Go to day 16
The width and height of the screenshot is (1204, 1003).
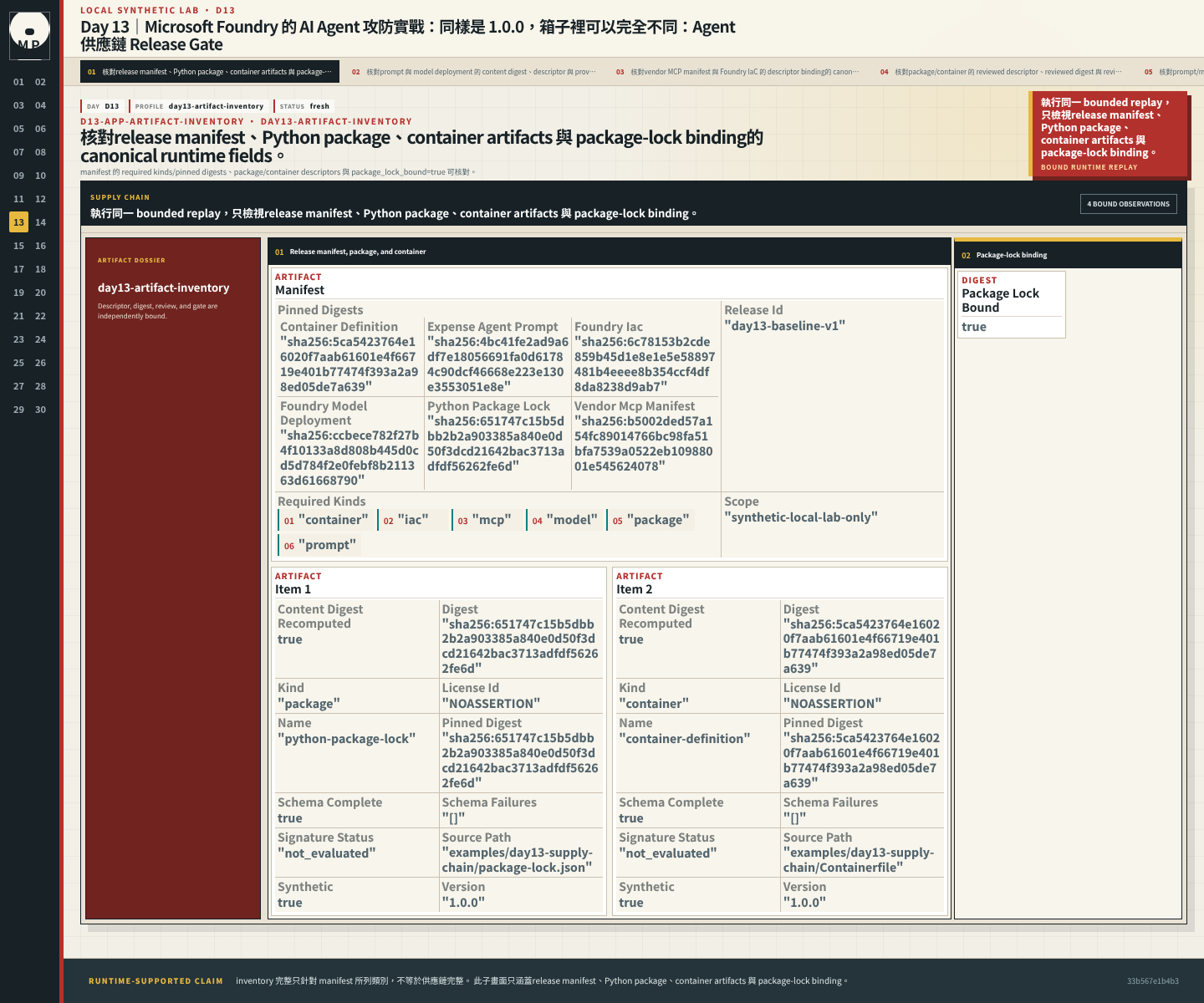pyautogui.click(x=40, y=246)
